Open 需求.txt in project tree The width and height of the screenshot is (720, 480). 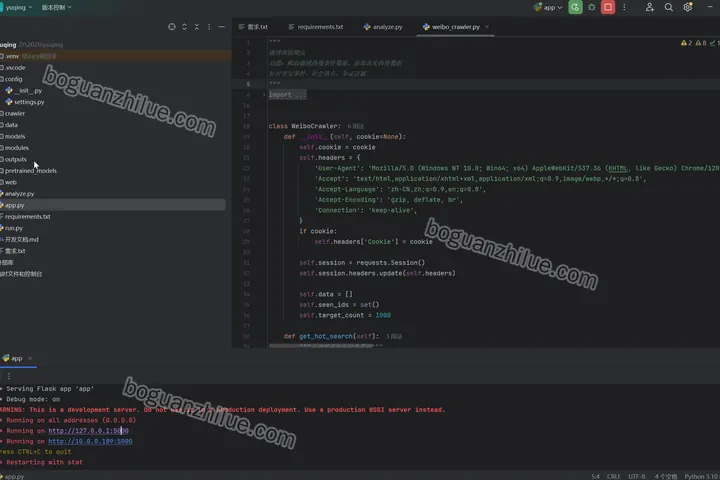coord(13,251)
